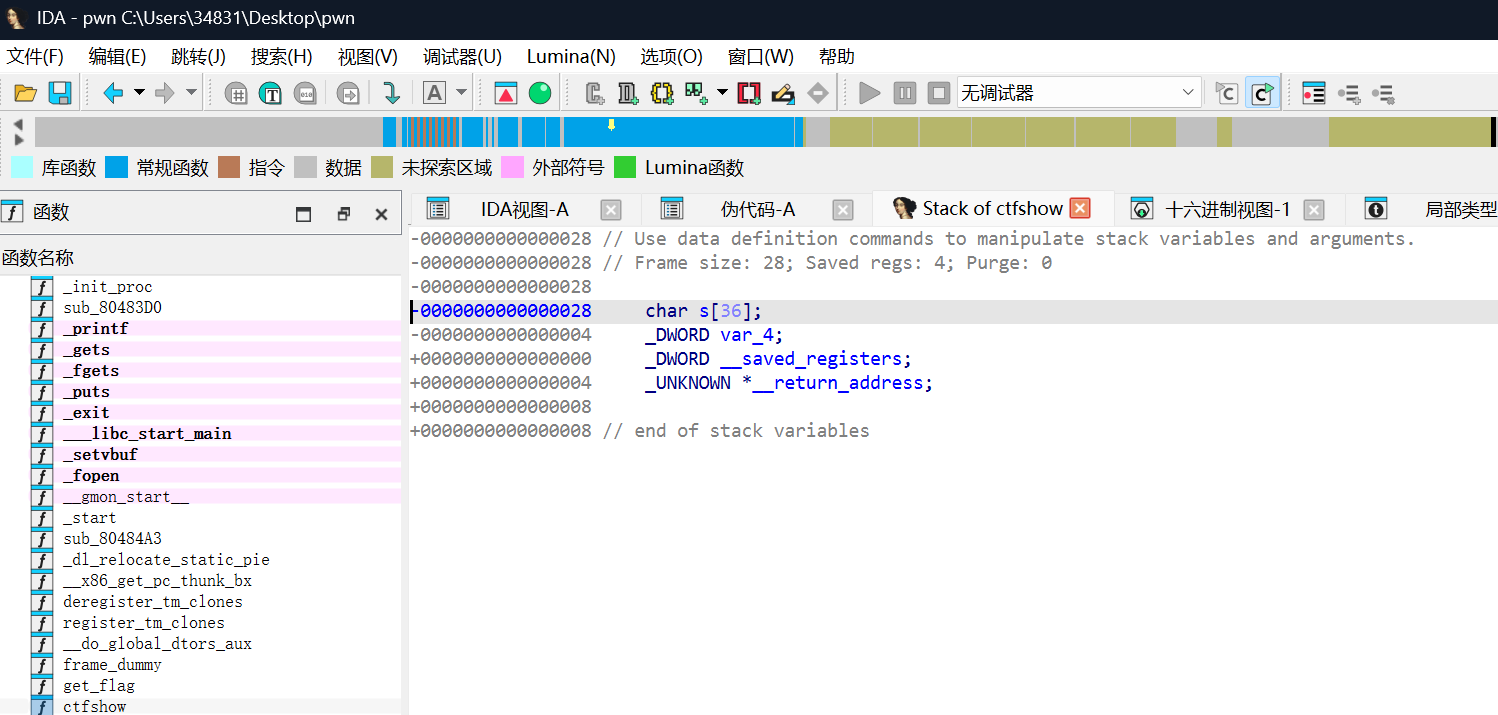Select _gets in the function list

click(86, 350)
